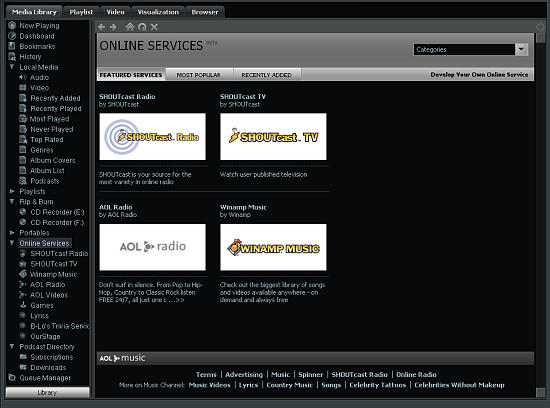Click the Library button at bottom
This screenshot has width=550, height=408.
pos(47,393)
